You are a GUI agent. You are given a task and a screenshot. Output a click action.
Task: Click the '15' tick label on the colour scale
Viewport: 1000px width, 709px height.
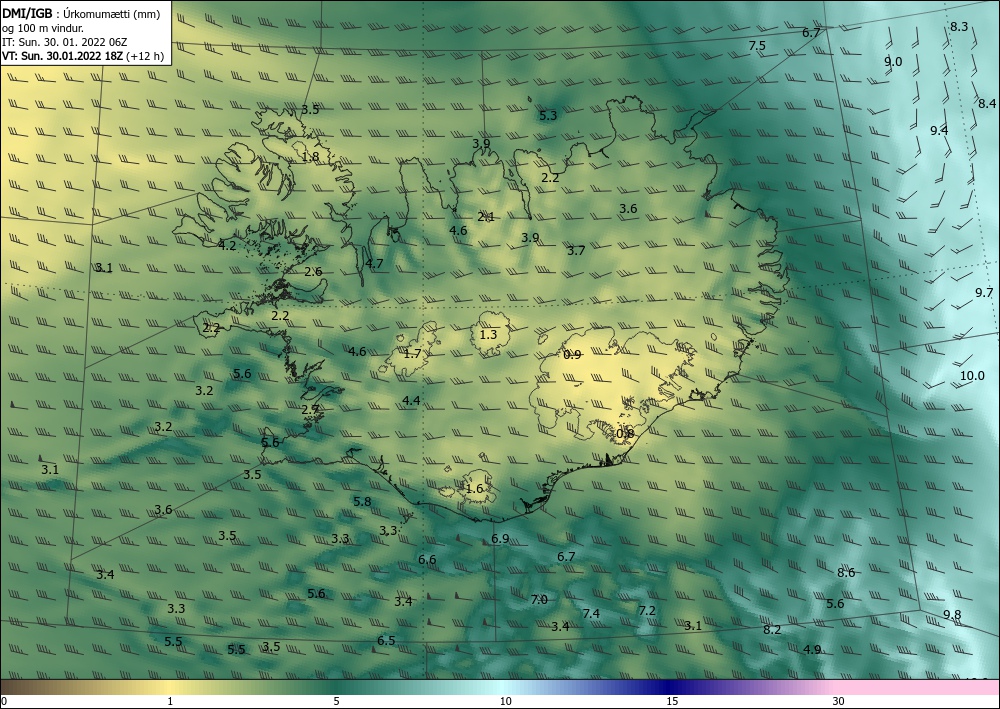[672, 701]
